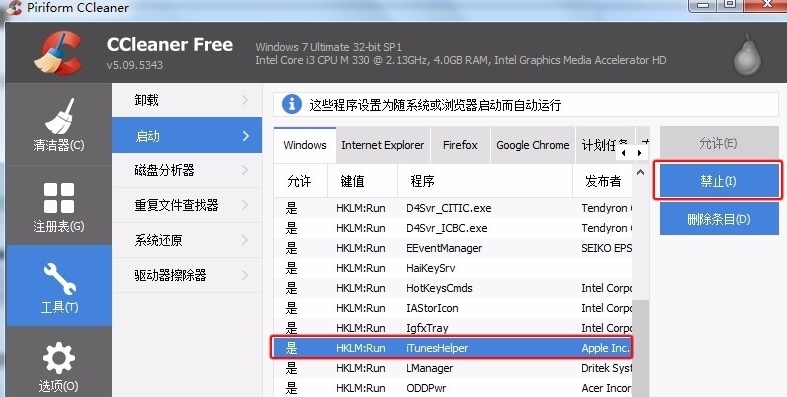Click the pear icon in header
The height and width of the screenshot is (397, 787).
[747, 56]
